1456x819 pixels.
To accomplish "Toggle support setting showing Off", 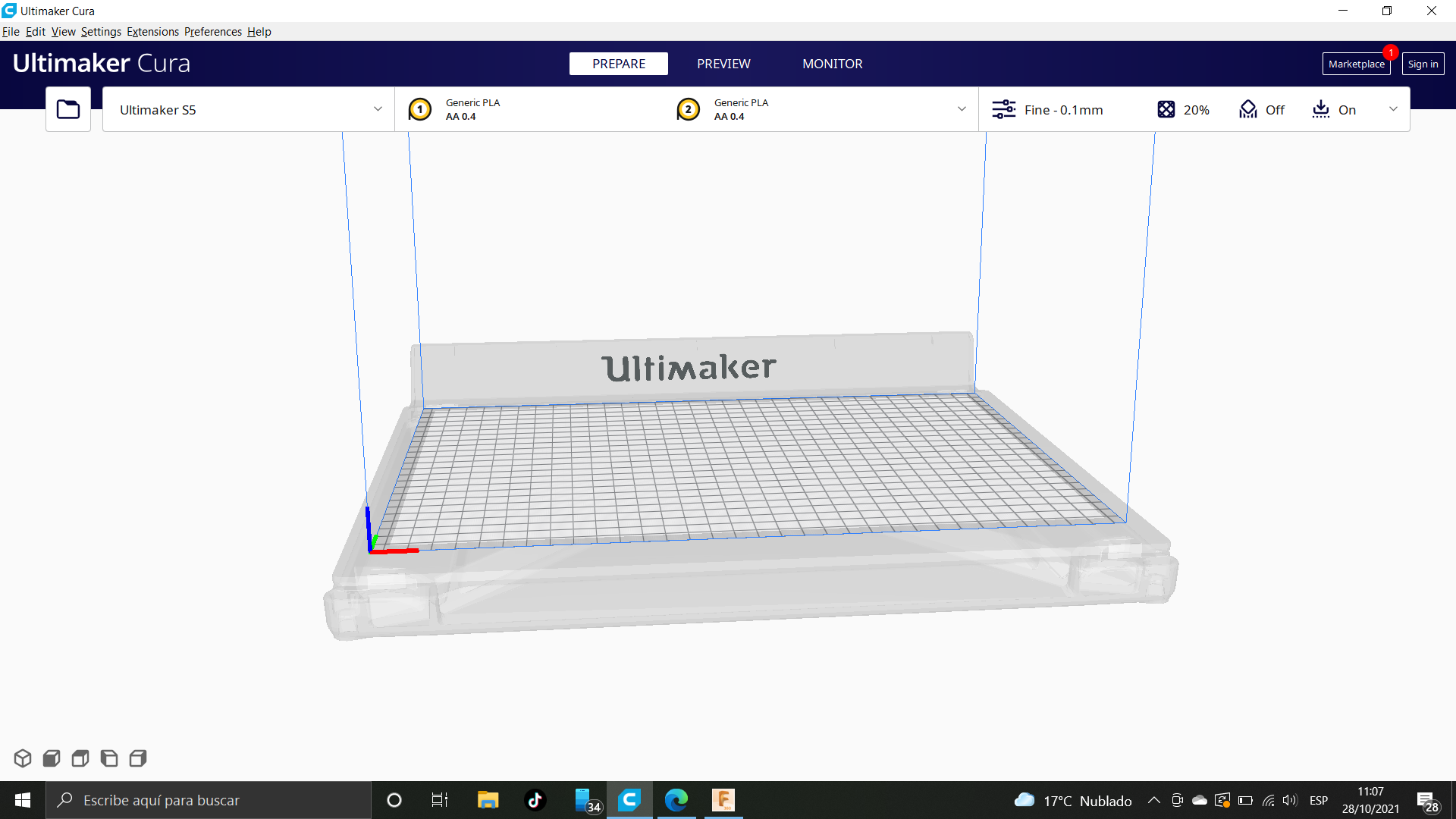I will tap(1262, 110).
